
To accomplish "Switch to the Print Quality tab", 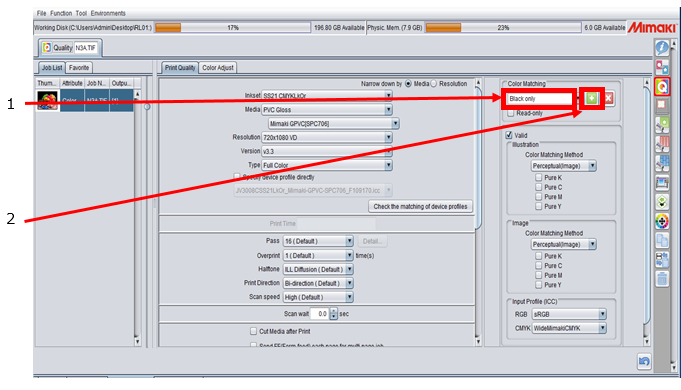I will 180,67.
